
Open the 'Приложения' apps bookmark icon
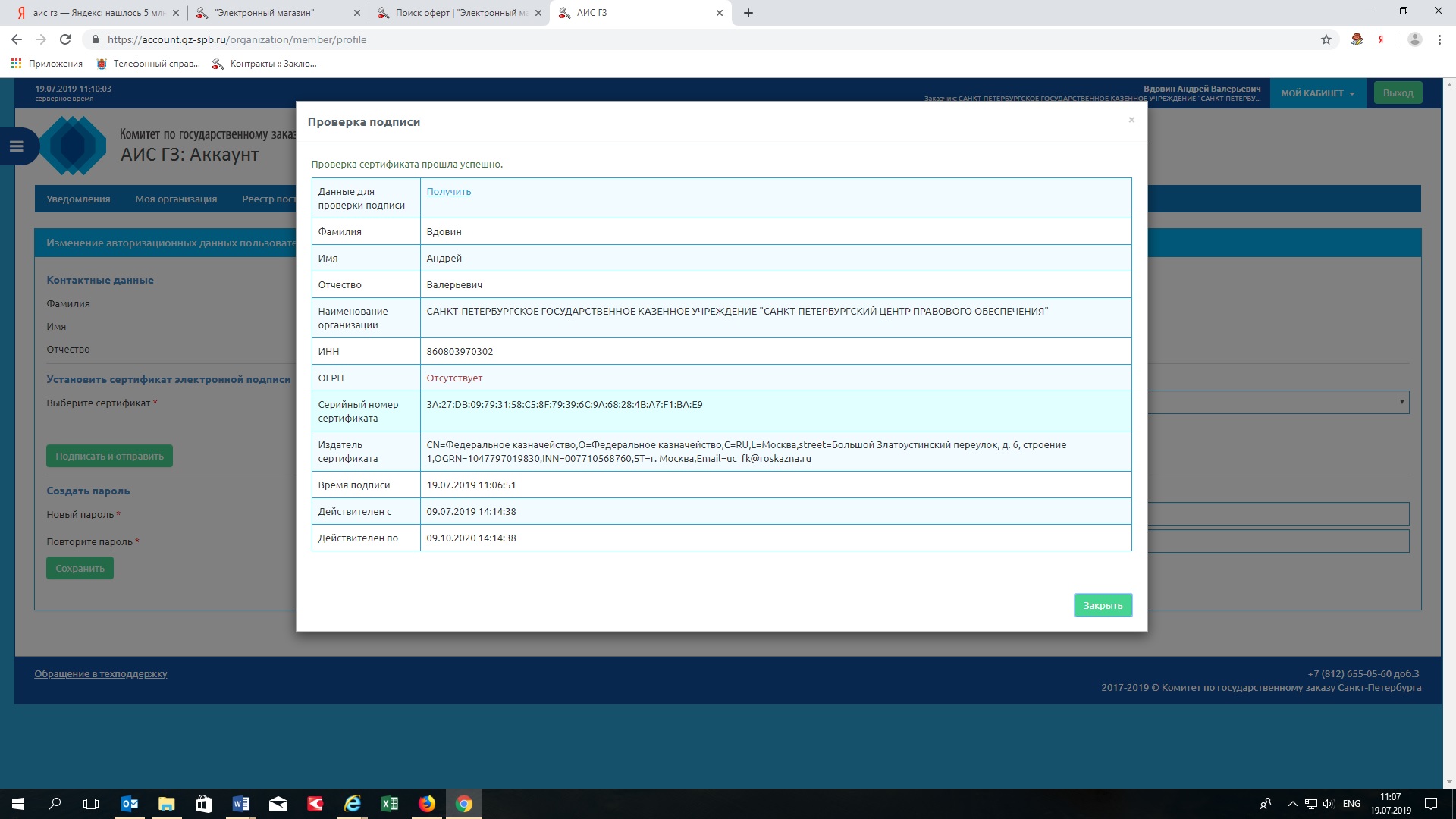[x=17, y=64]
